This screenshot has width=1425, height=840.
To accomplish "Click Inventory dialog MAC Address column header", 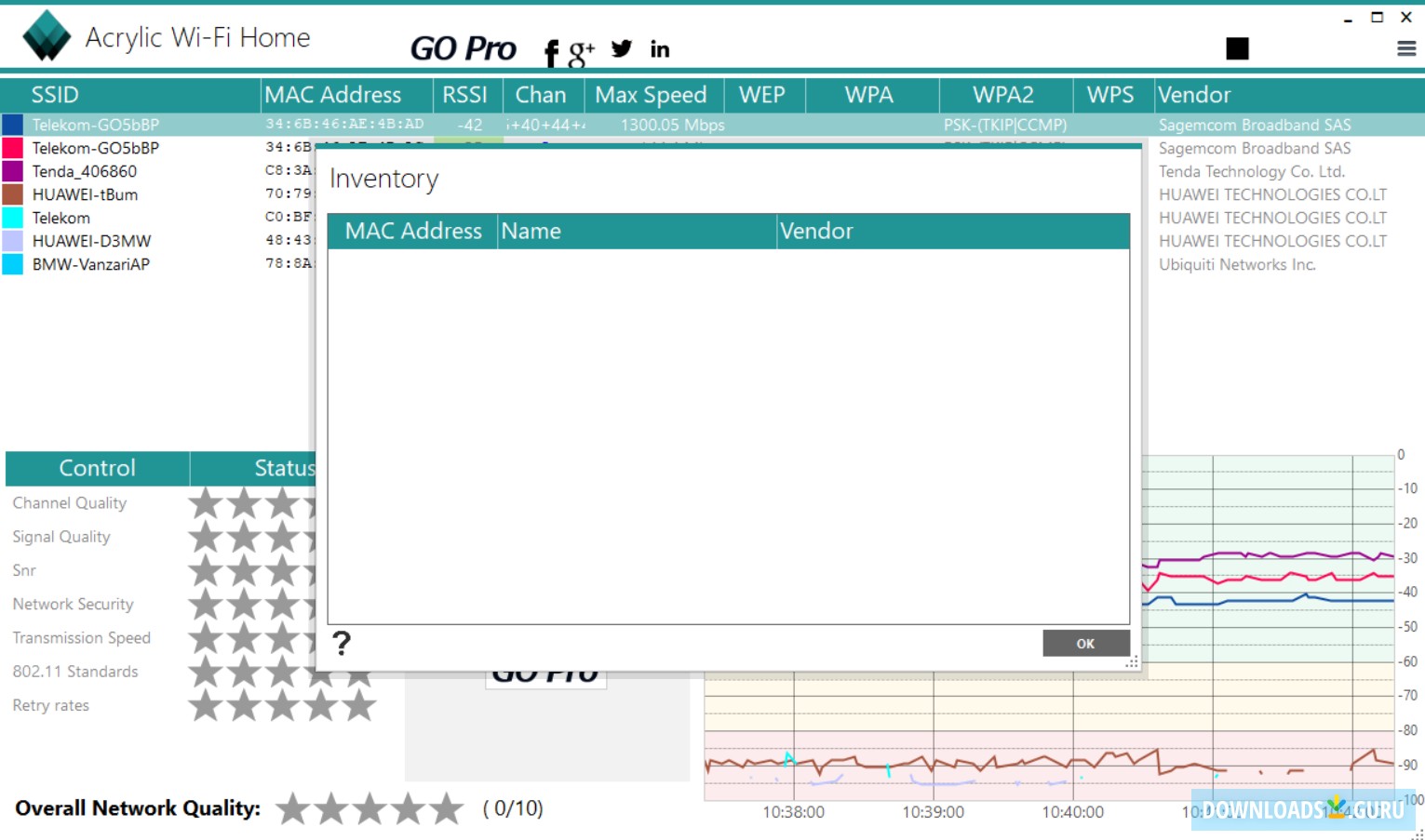I will [413, 231].
